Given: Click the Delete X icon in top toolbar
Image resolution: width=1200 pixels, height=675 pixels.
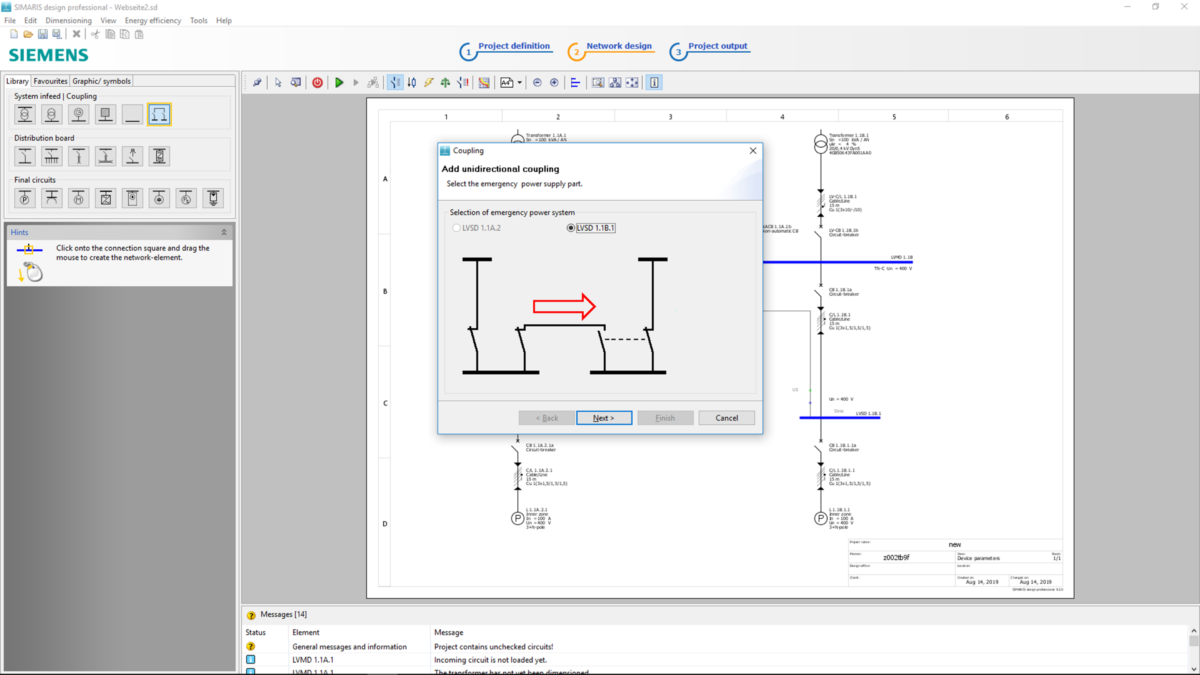Looking at the screenshot, I should click(x=76, y=34).
